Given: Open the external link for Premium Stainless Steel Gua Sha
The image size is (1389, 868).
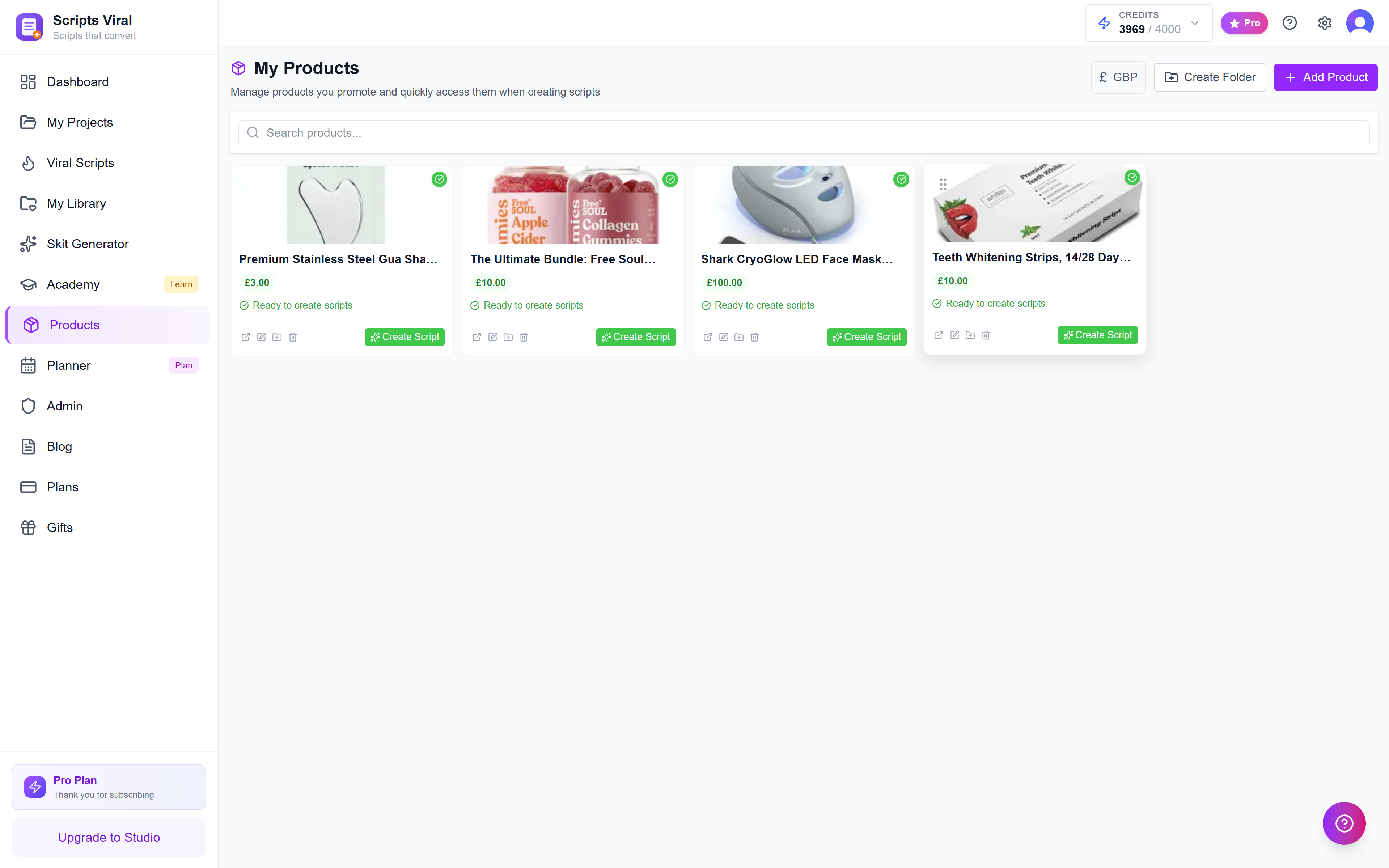Looking at the screenshot, I should [246, 337].
